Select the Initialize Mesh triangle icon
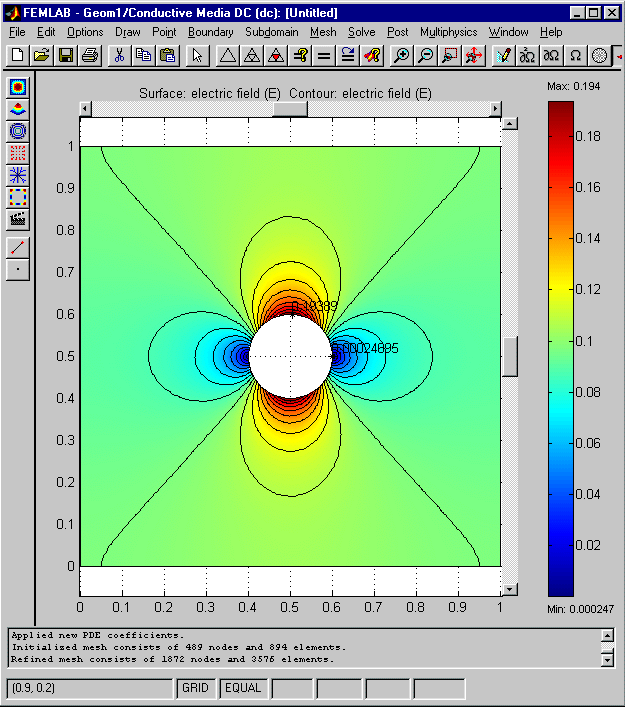Image resolution: width=625 pixels, height=707 pixels. (228, 56)
